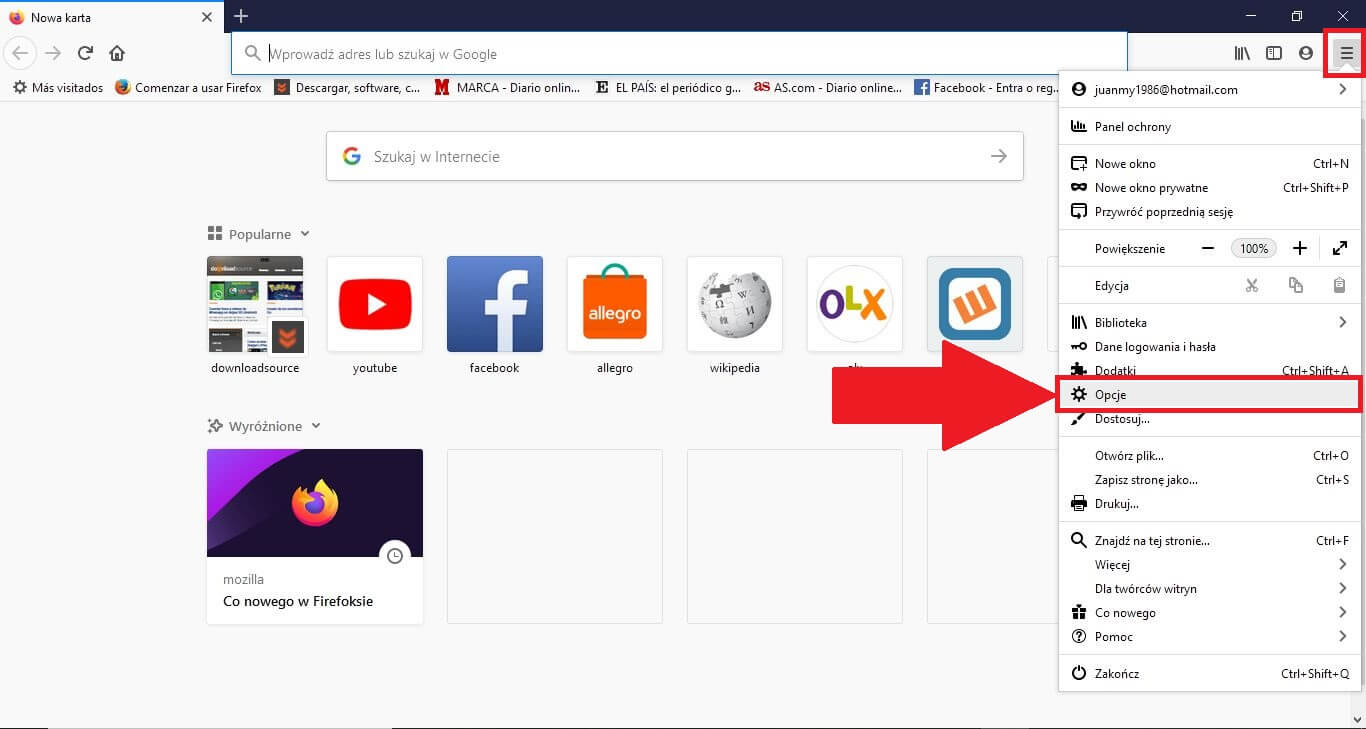The height and width of the screenshot is (729, 1366).
Task: Click the Firefox account avatar icon in toolbar
Action: pos(1306,54)
